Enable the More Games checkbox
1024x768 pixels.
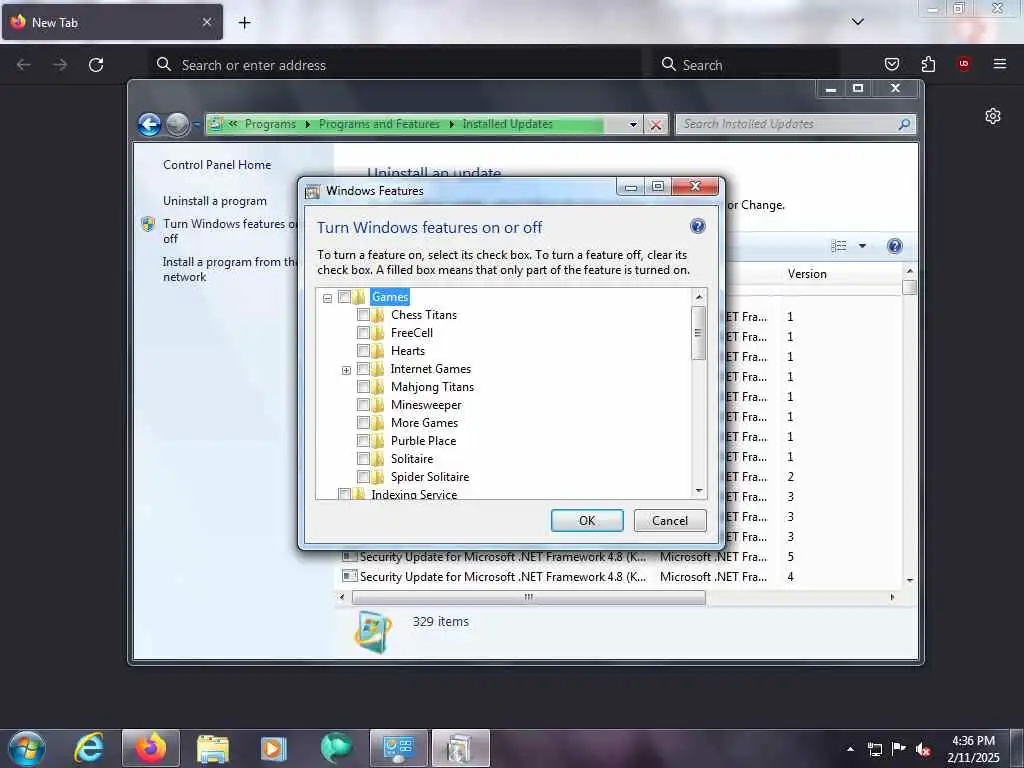(363, 423)
